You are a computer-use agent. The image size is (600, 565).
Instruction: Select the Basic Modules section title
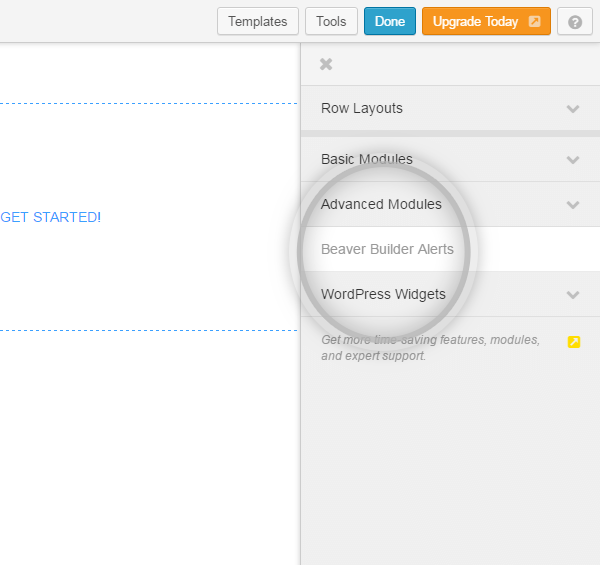367,159
